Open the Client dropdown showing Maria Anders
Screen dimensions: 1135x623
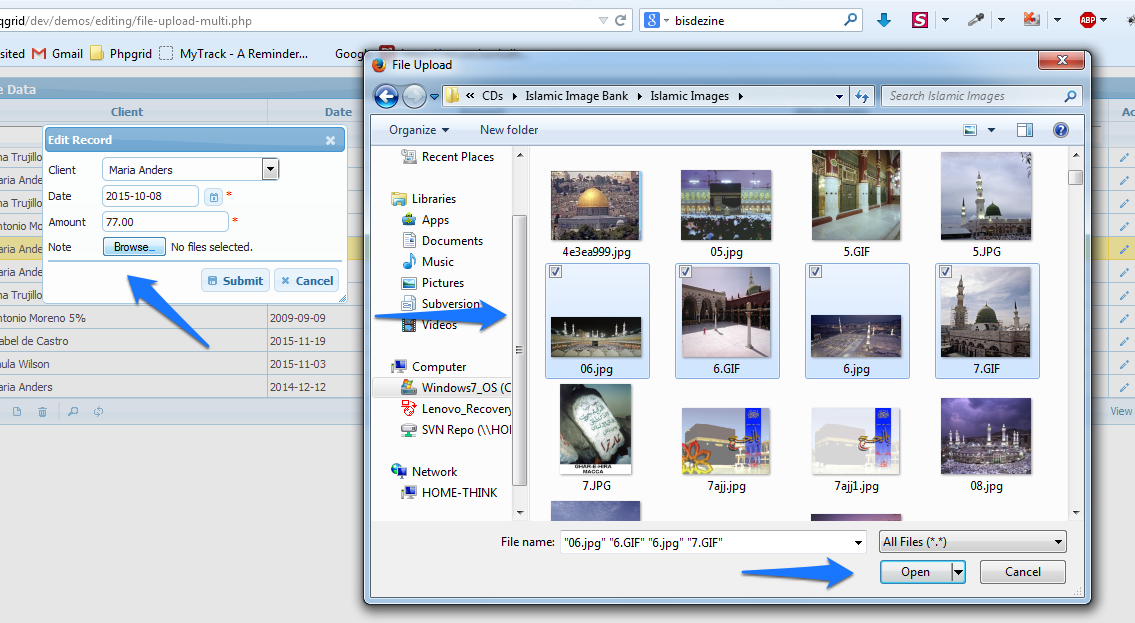pos(270,170)
